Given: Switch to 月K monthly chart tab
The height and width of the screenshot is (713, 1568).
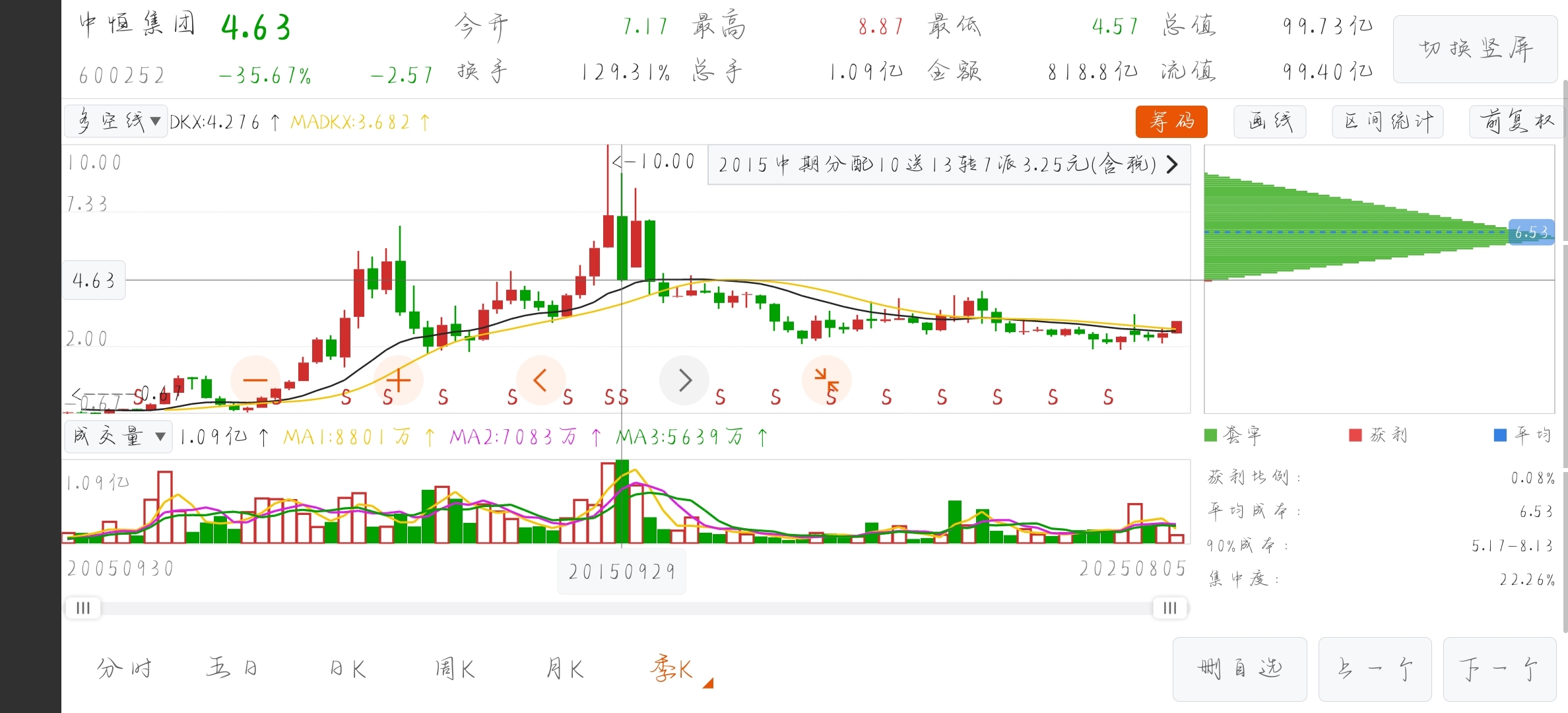Looking at the screenshot, I should coord(564,669).
